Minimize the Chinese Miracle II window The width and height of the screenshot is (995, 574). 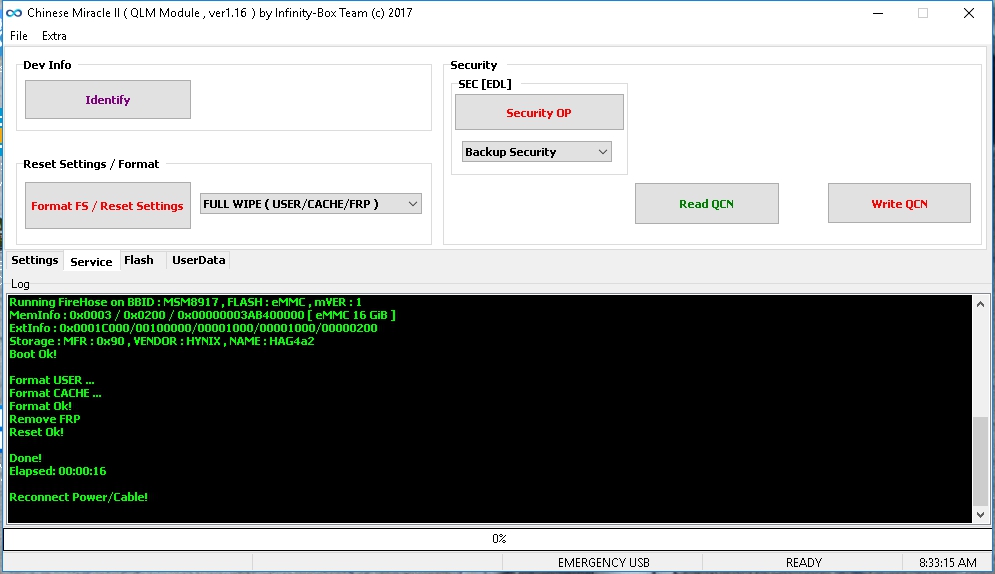[878, 13]
